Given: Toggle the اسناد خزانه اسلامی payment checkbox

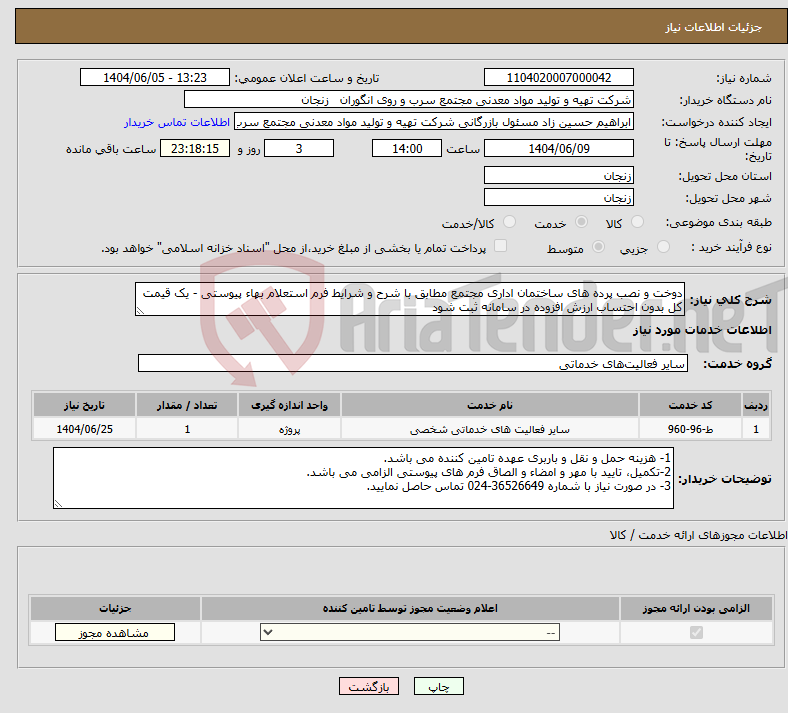Looking at the screenshot, I should [x=501, y=246].
